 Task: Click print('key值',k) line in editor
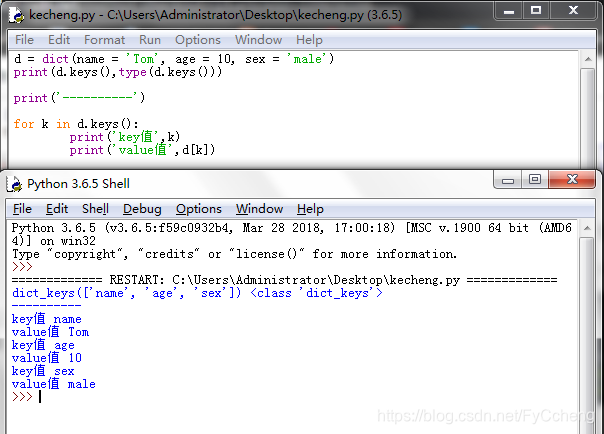pos(124,137)
